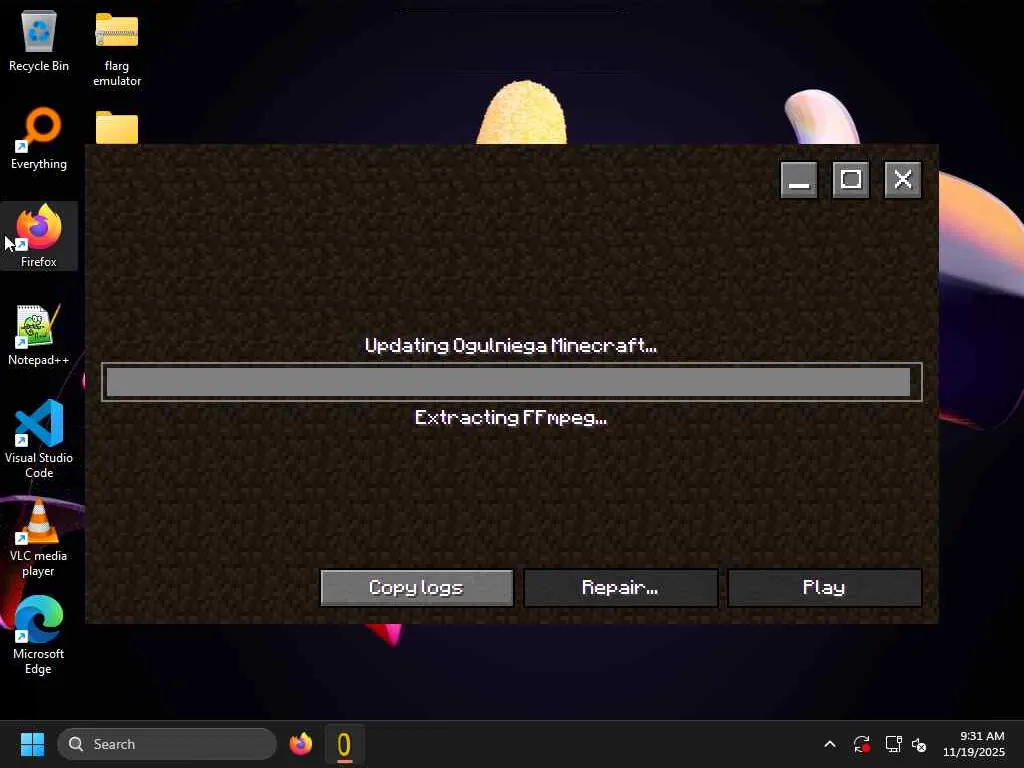Open the Recycle Bin desktop icon
The height and width of the screenshot is (768, 1024).
pyautogui.click(x=39, y=41)
